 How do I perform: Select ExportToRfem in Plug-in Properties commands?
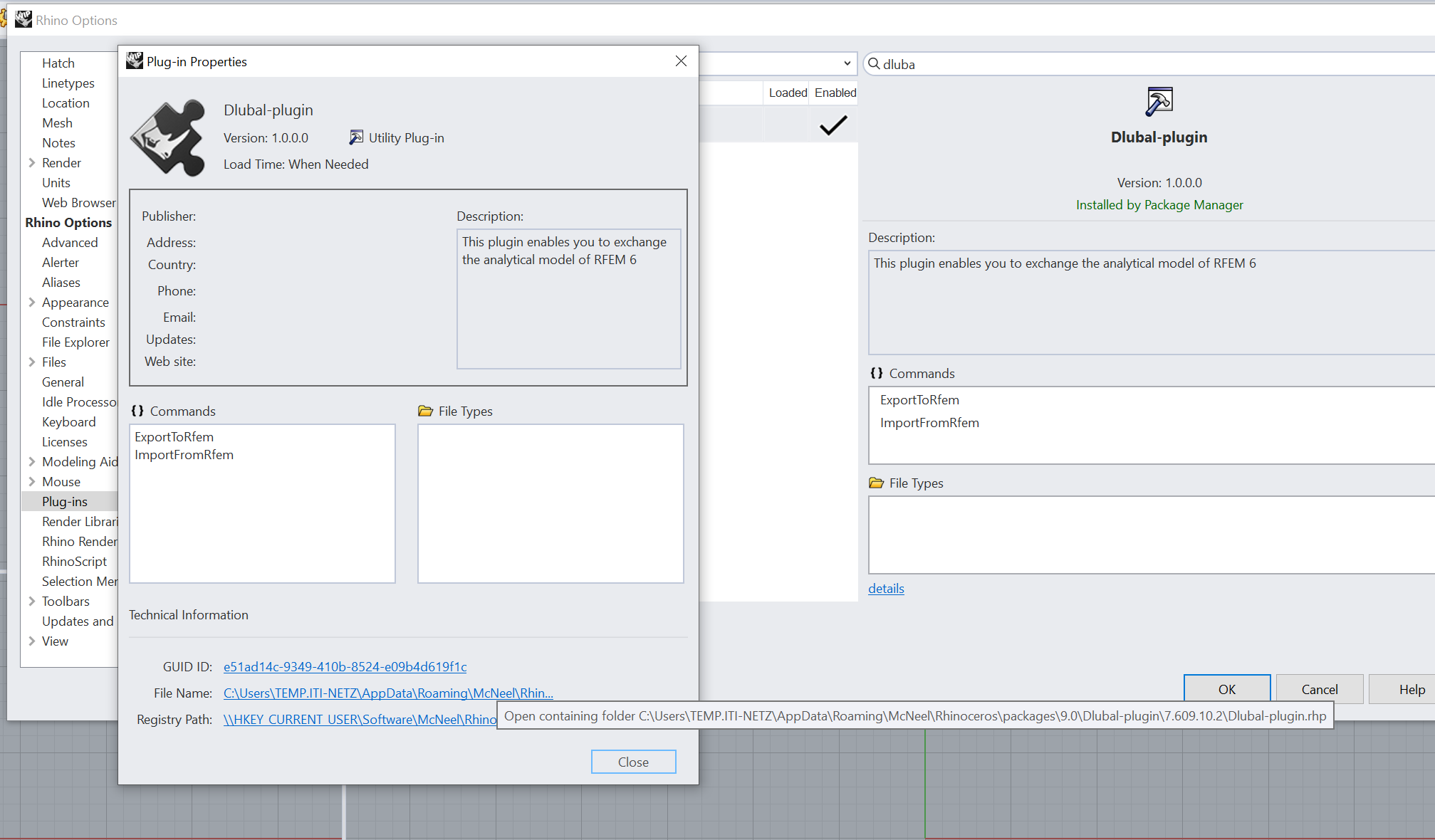pyautogui.click(x=174, y=436)
